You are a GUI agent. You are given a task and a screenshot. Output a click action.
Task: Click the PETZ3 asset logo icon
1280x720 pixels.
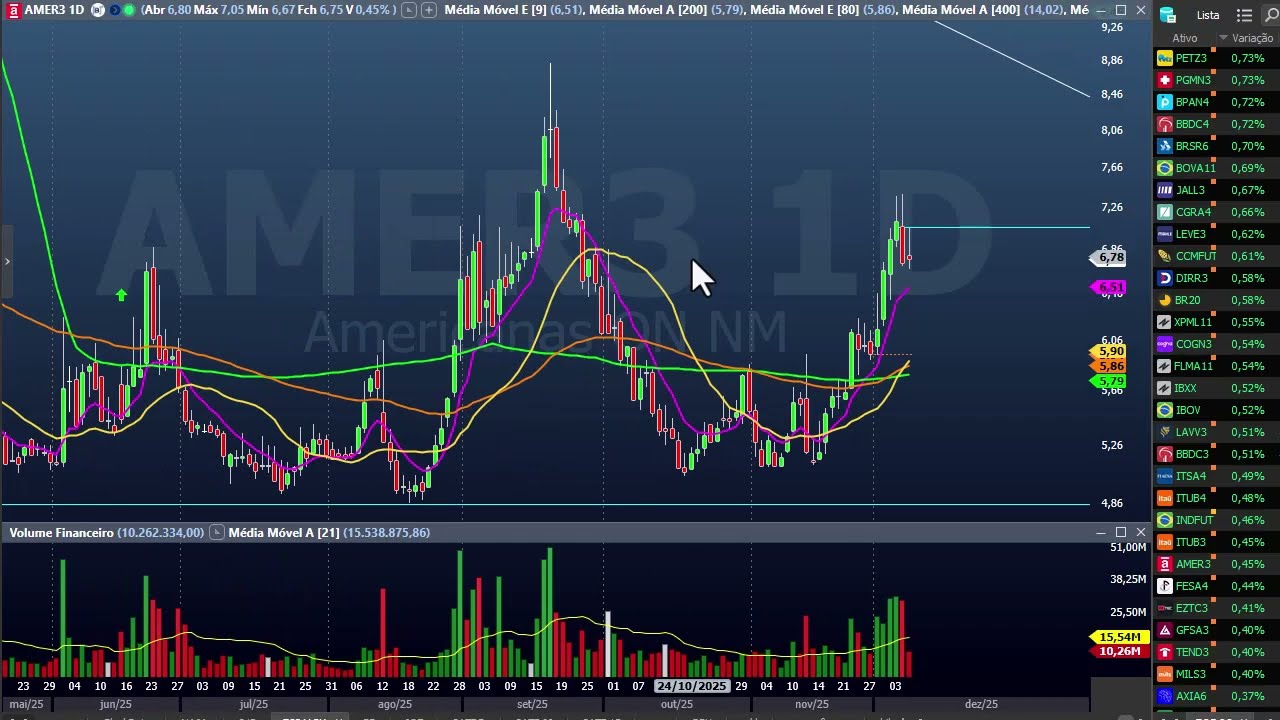[1164, 58]
